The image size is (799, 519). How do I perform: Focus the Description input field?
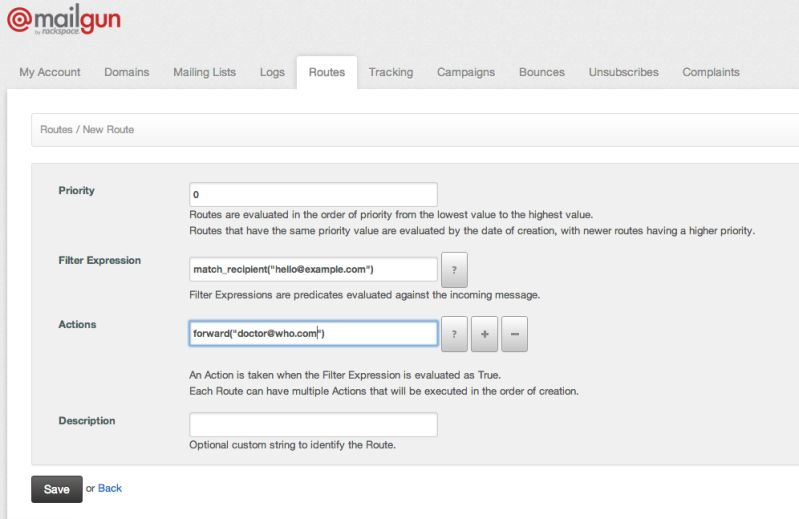click(x=313, y=425)
